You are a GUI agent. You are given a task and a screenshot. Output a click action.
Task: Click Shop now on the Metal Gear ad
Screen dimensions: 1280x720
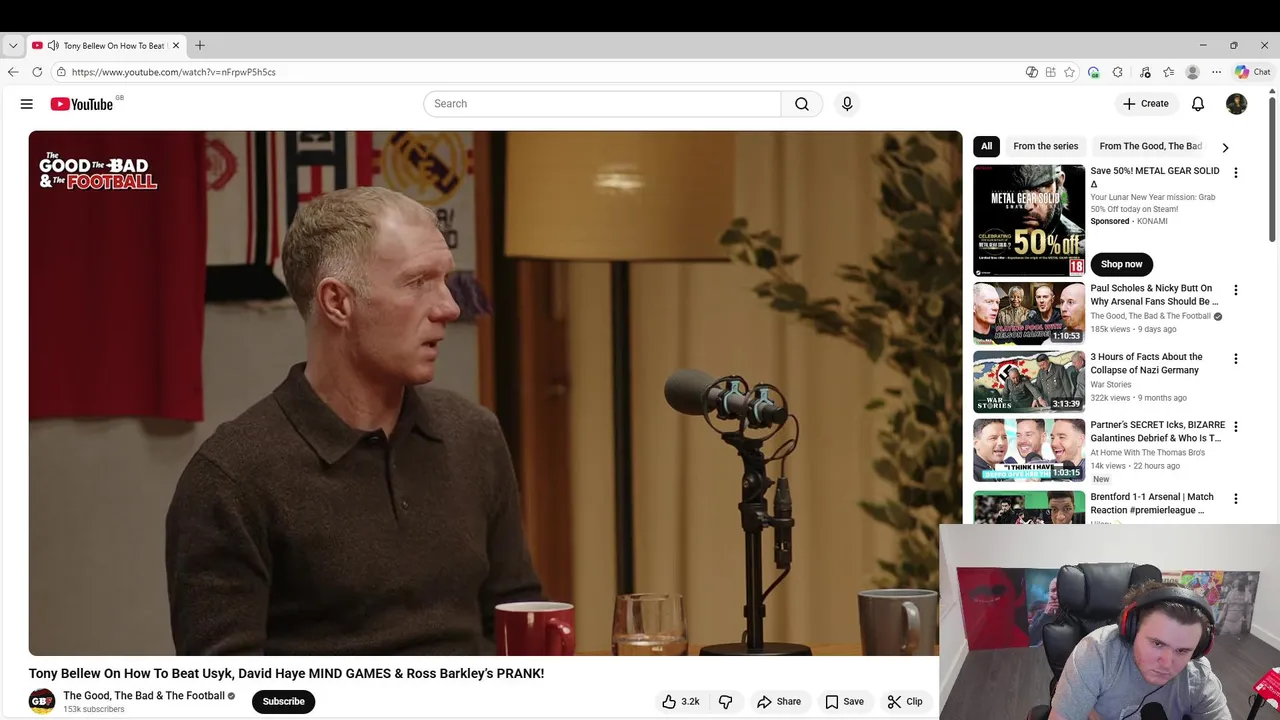click(1122, 264)
